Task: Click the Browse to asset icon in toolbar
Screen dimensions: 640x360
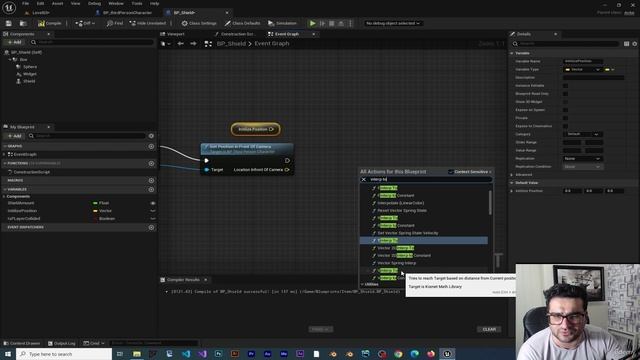Action: point(23,23)
